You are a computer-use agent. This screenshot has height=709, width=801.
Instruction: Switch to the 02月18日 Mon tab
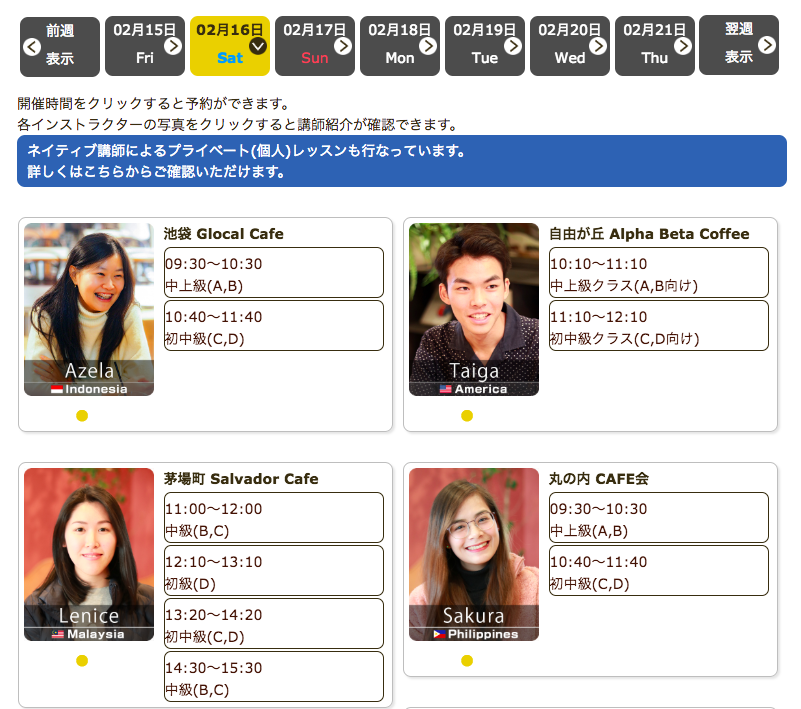pyautogui.click(x=399, y=46)
